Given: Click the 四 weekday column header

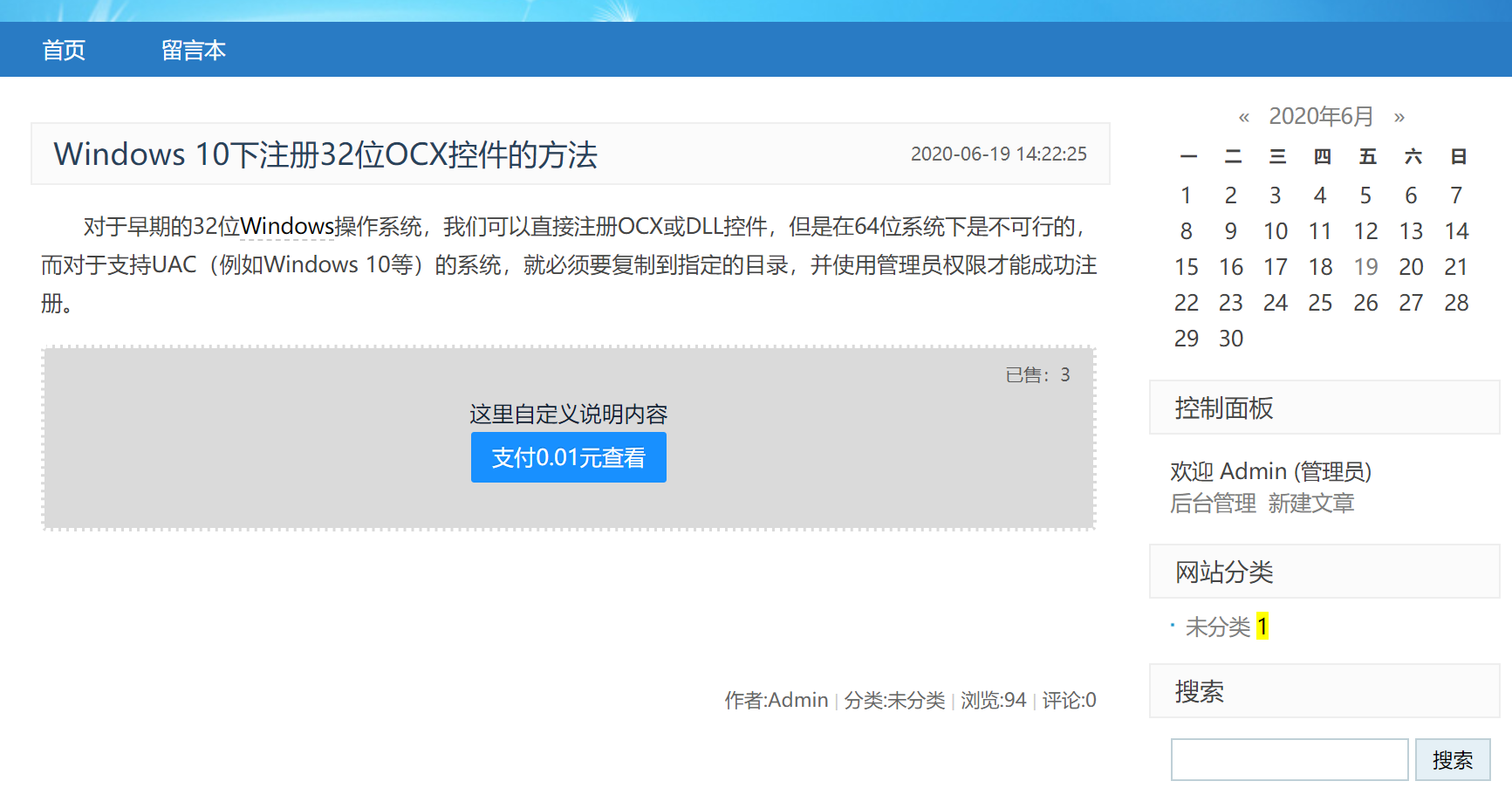Looking at the screenshot, I should pos(1323,157).
